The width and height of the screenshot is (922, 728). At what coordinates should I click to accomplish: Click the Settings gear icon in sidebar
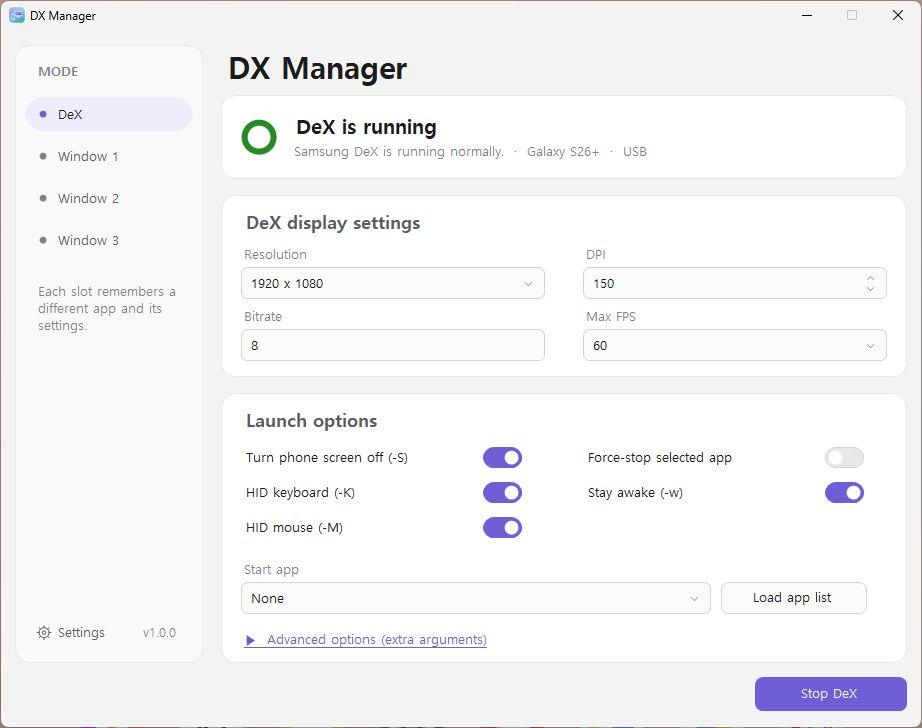pyautogui.click(x=44, y=633)
